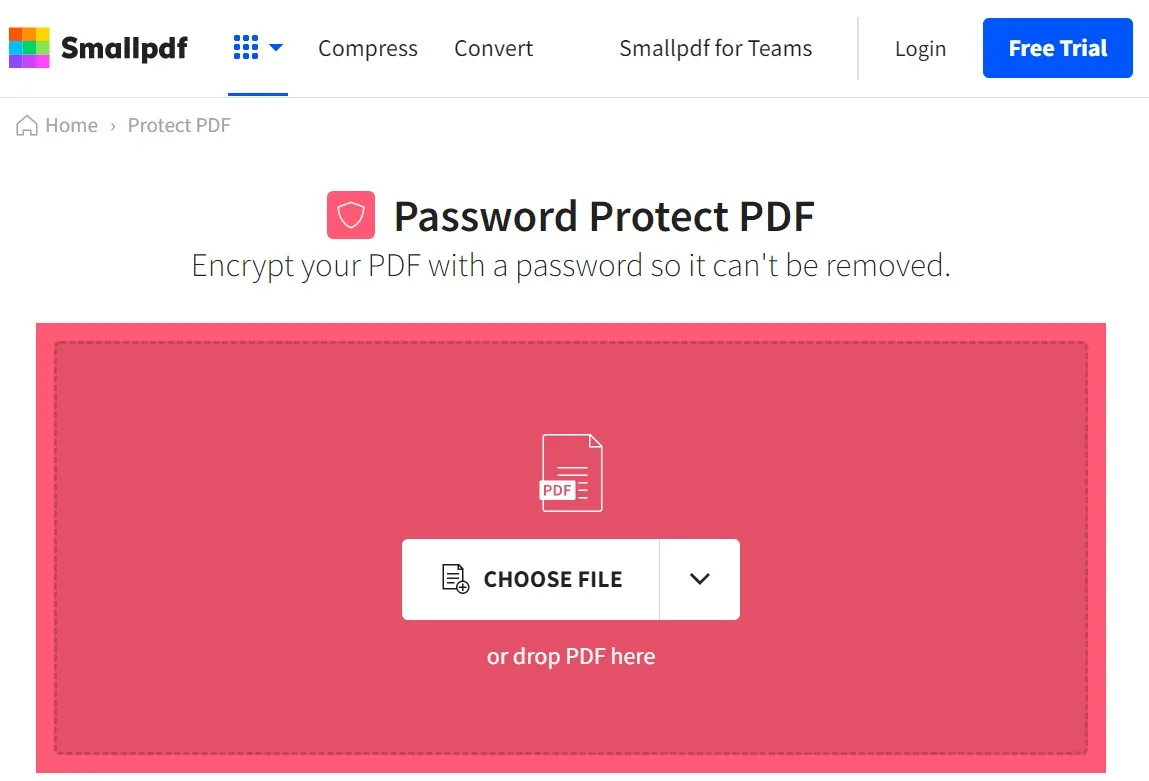Image resolution: width=1149 pixels, height=781 pixels.
Task: Select the PDF document icon in drop area
Action: coord(571,472)
